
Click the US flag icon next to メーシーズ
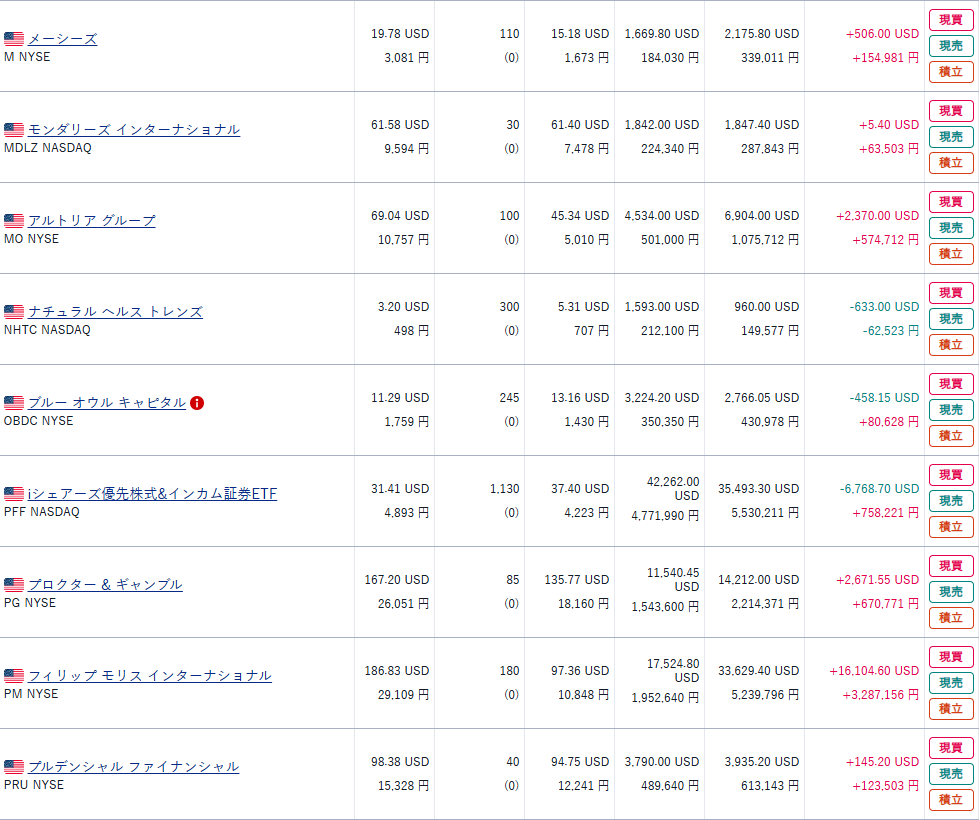(14, 39)
